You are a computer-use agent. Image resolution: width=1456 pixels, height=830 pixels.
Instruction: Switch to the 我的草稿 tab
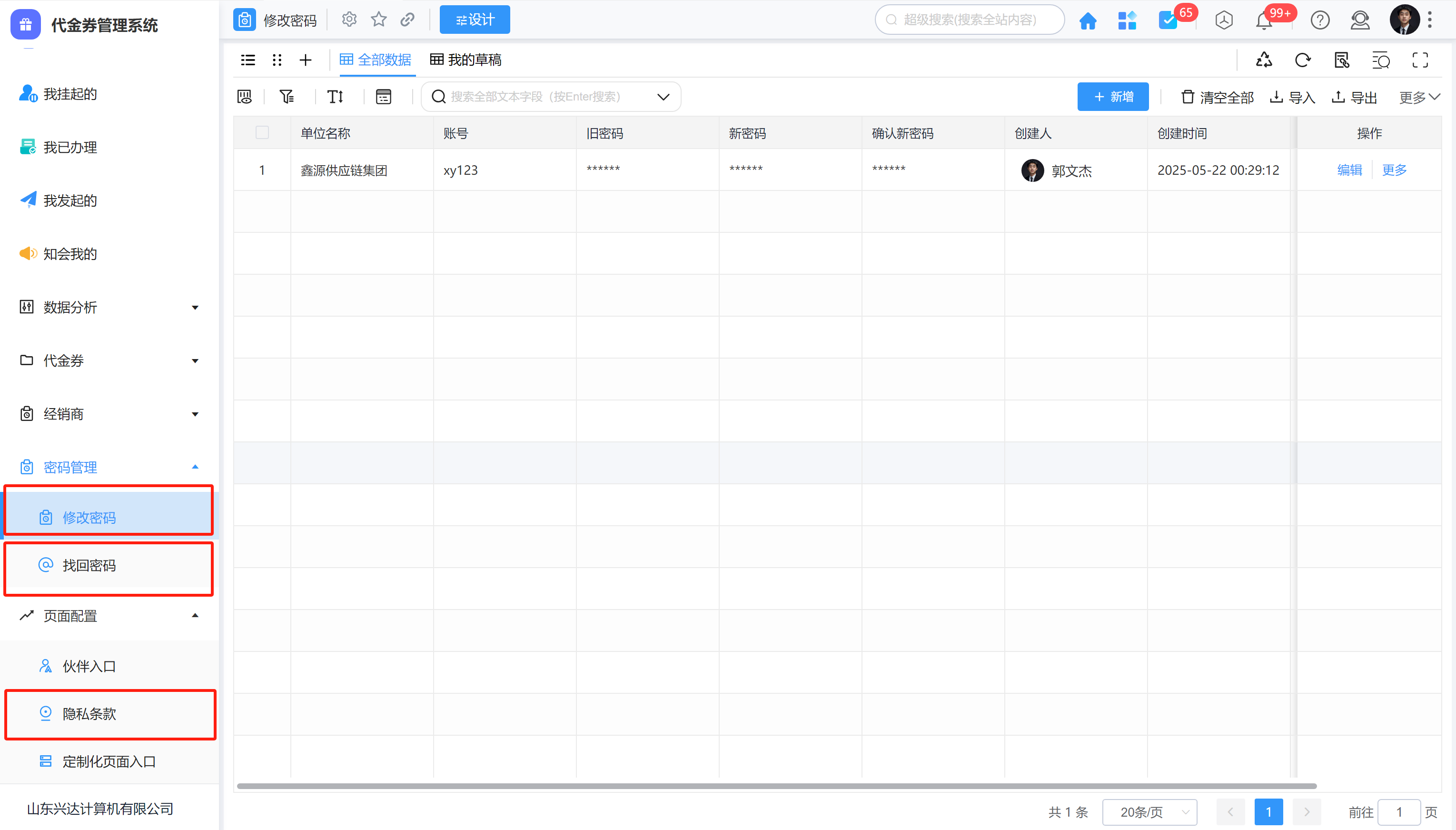466,60
